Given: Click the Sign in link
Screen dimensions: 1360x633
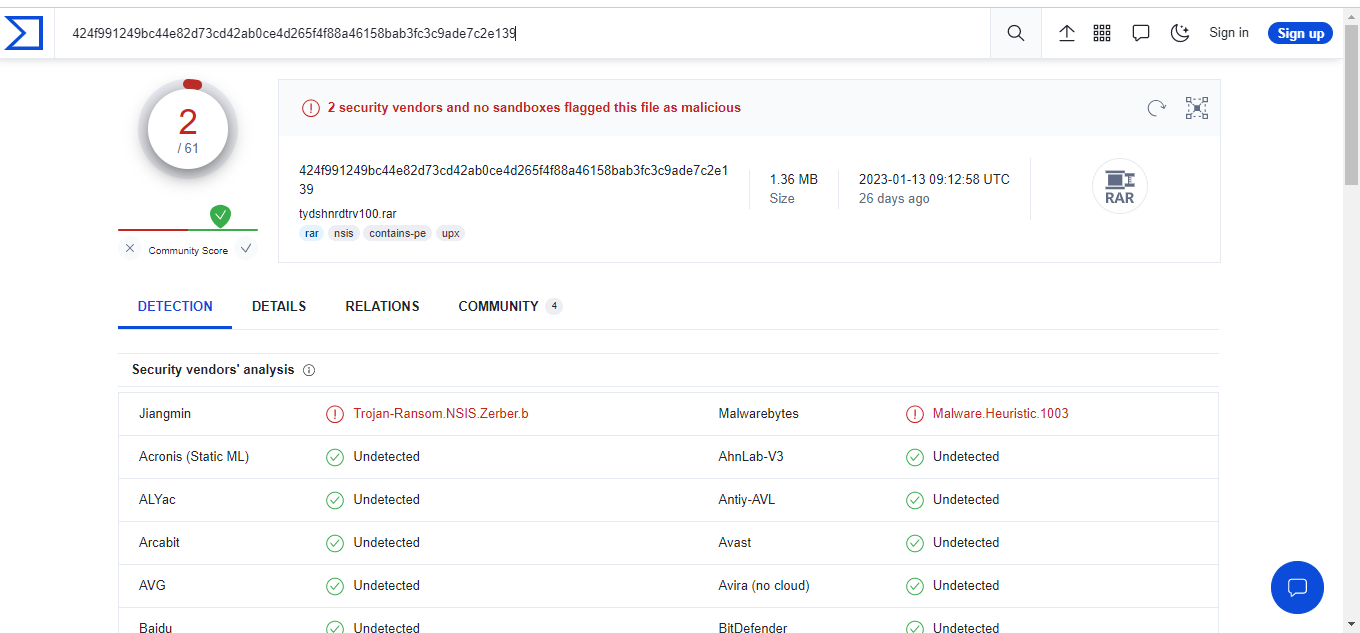Looking at the screenshot, I should click(1229, 33).
